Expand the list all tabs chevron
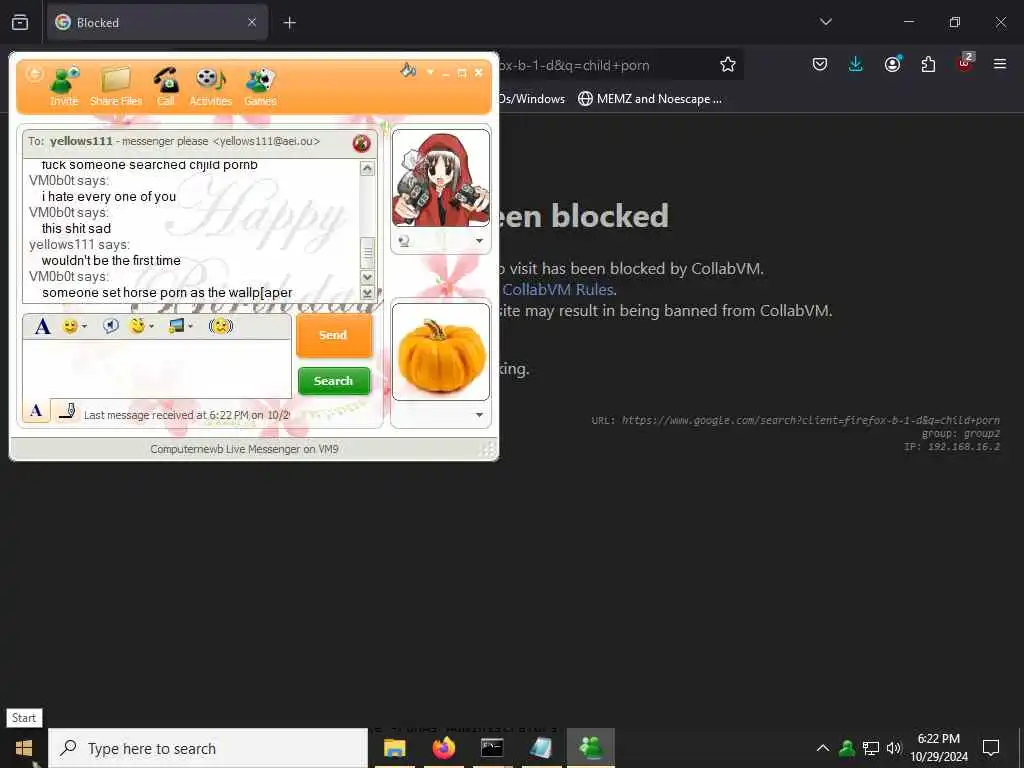Screen dimensions: 1024x768 point(825,22)
